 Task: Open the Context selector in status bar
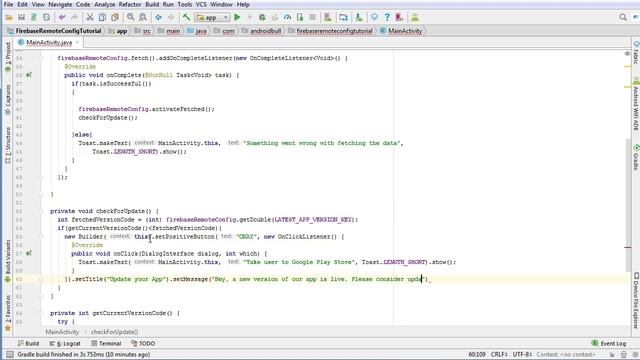[566, 354]
